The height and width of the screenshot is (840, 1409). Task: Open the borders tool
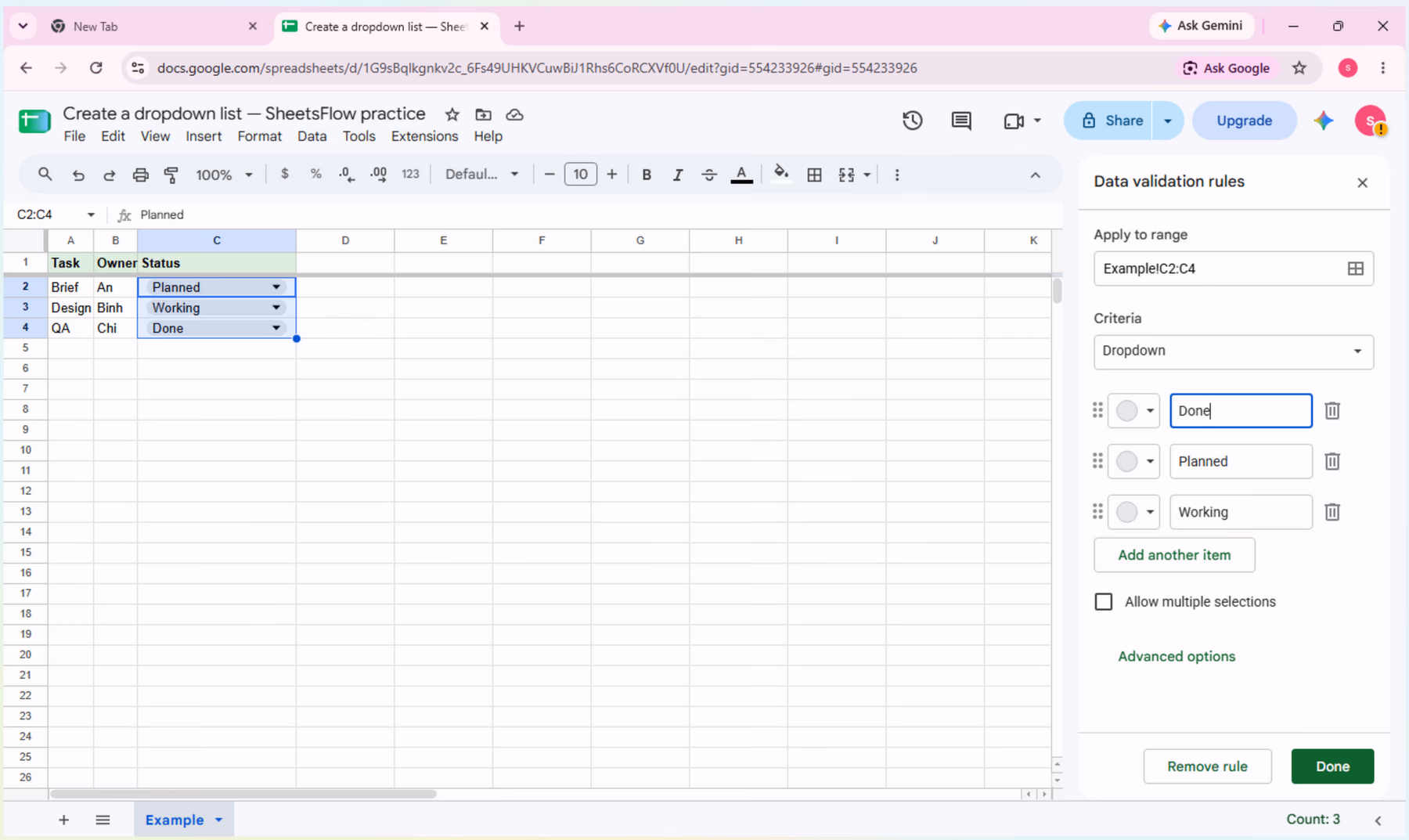[814, 175]
